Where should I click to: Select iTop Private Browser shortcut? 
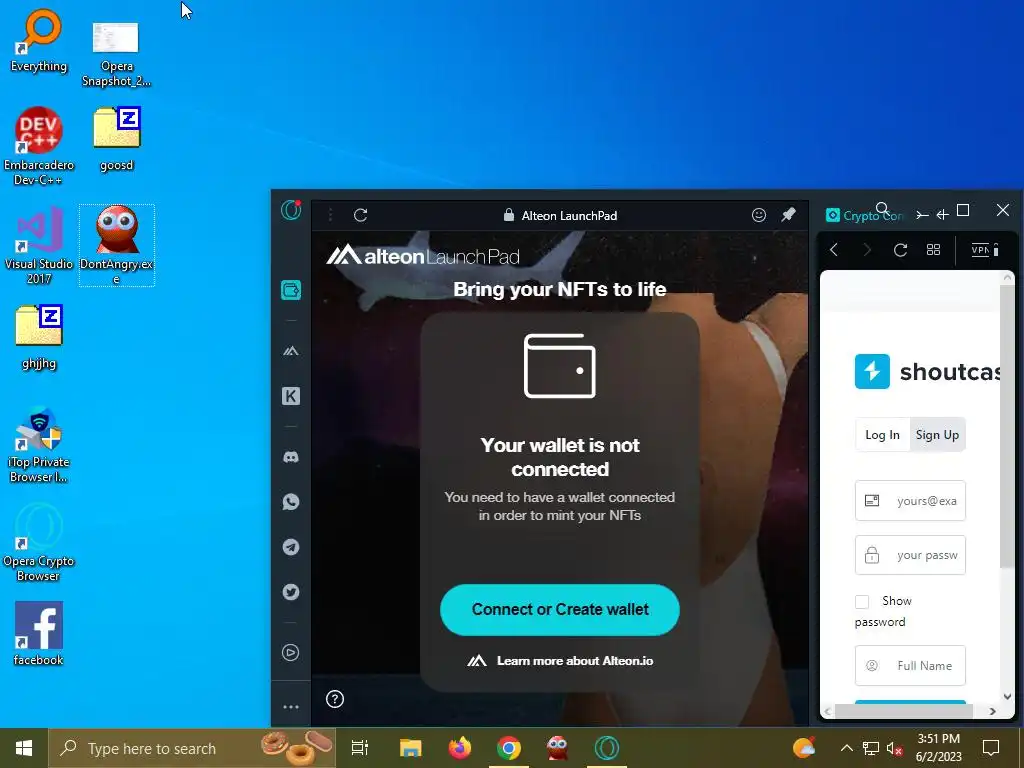39,445
